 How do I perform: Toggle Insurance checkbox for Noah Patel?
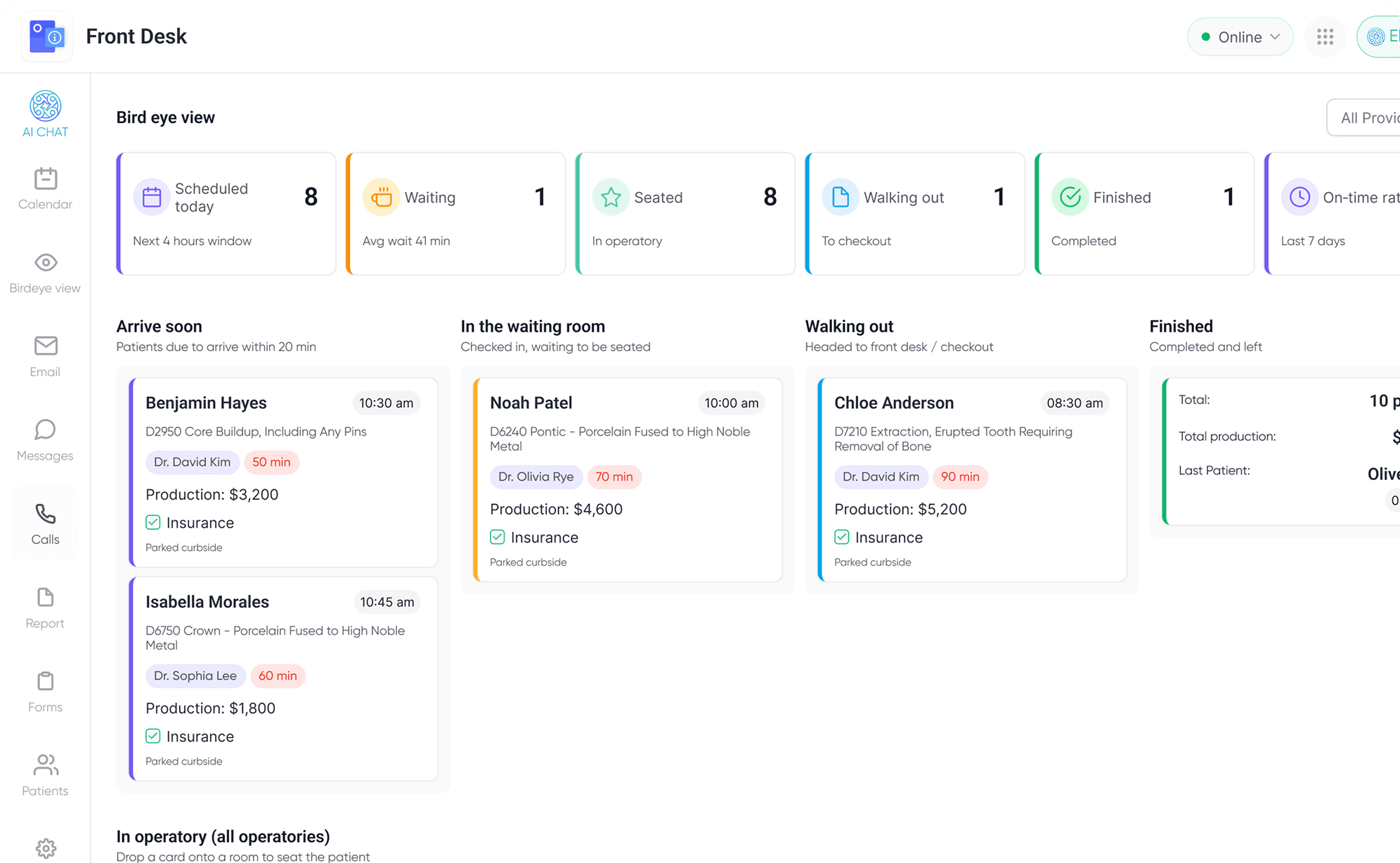click(497, 537)
